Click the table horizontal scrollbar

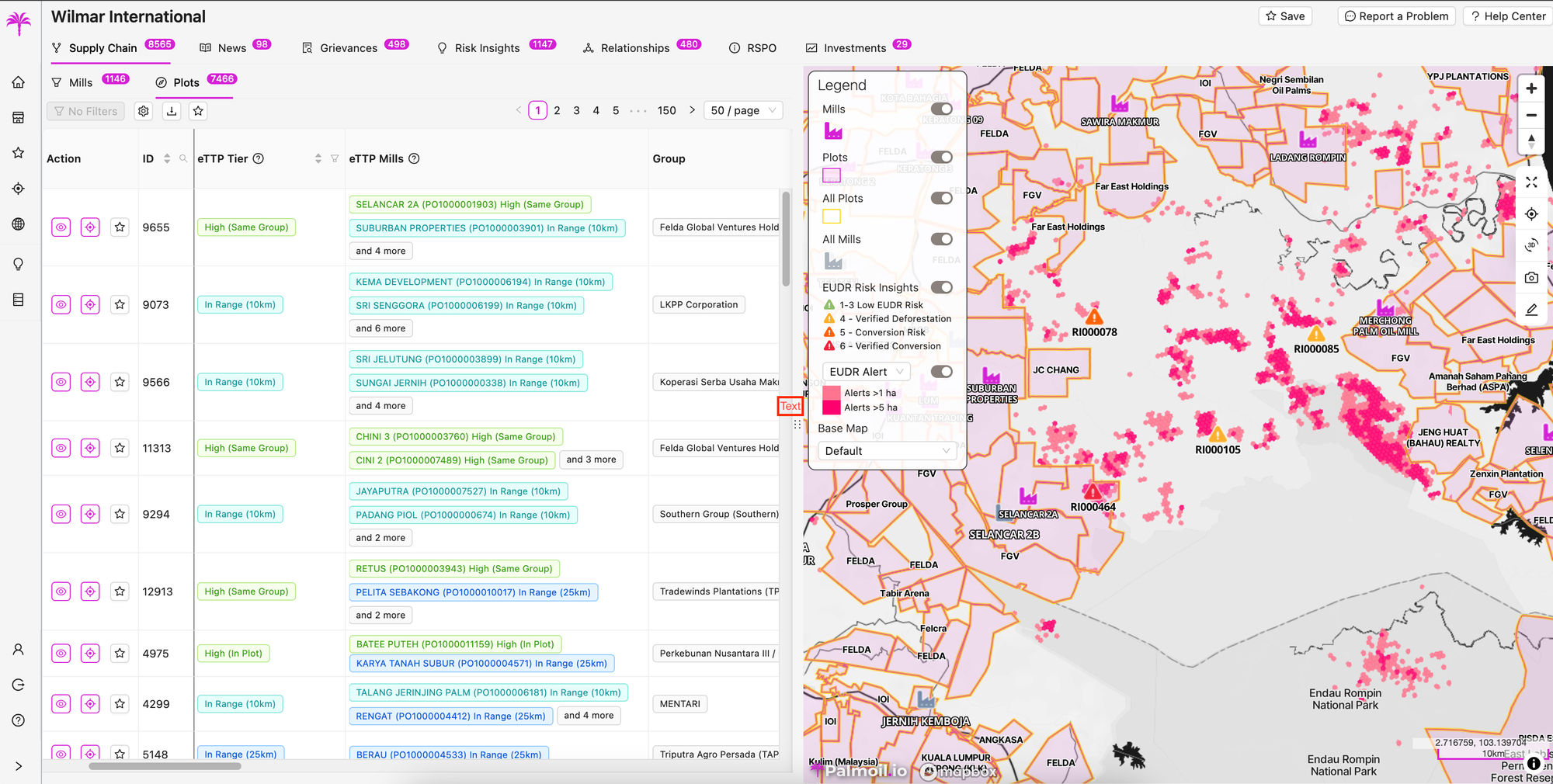(165, 766)
